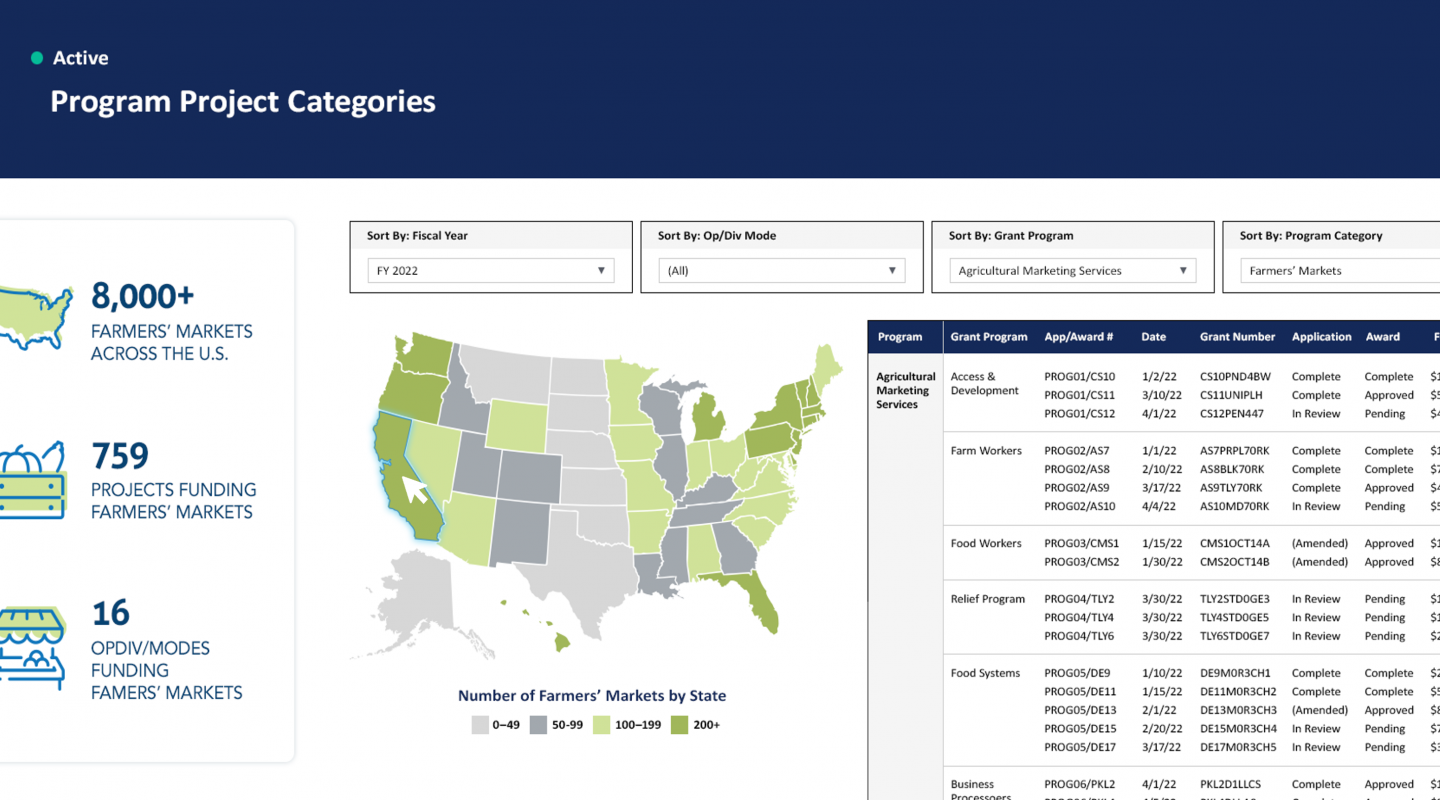Click the market stall icon beside 16
The width and height of the screenshot is (1440, 800).
32,647
